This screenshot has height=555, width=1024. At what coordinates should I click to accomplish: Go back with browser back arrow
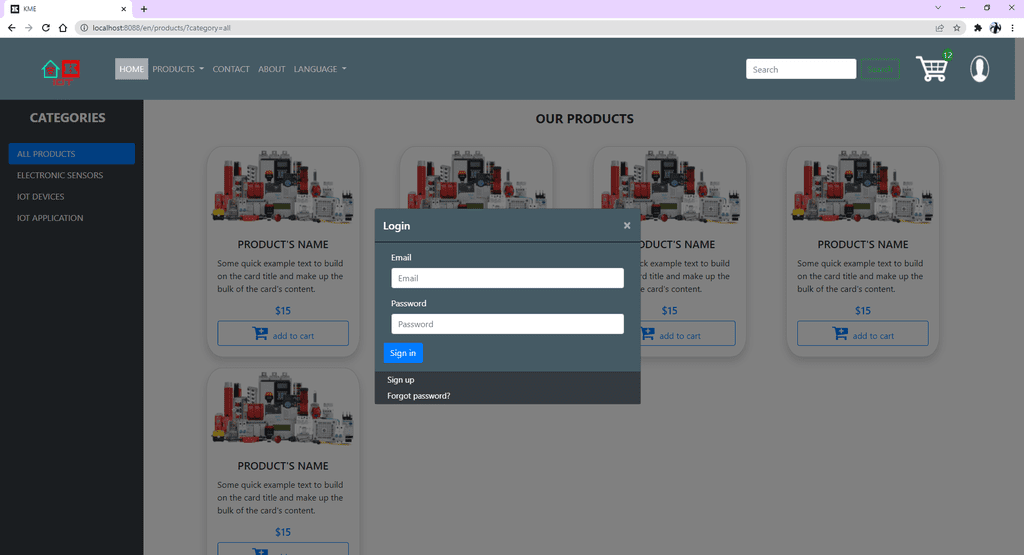pyautogui.click(x=11, y=27)
